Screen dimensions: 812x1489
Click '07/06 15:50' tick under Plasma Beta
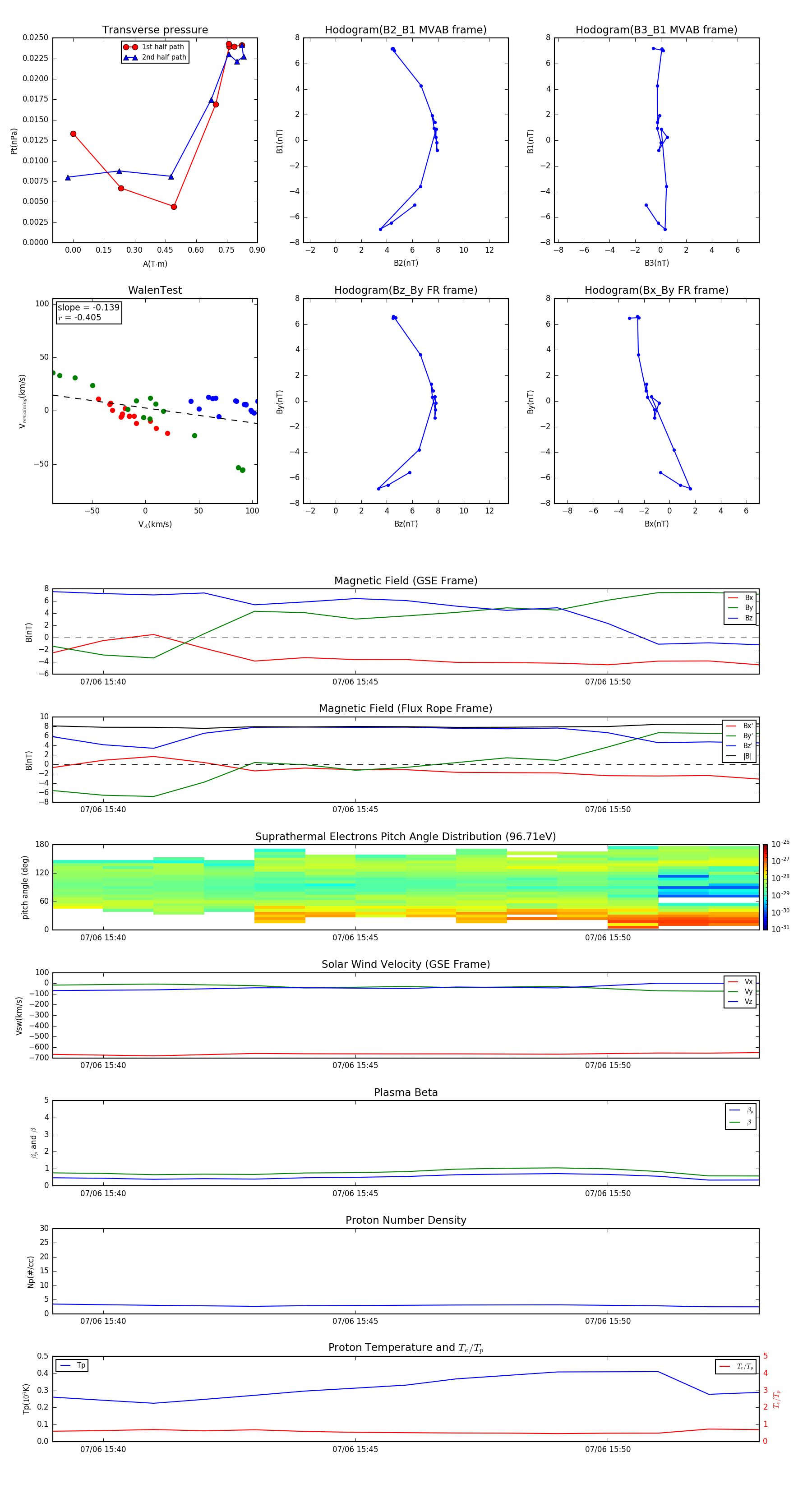click(x=607, y=1193)
